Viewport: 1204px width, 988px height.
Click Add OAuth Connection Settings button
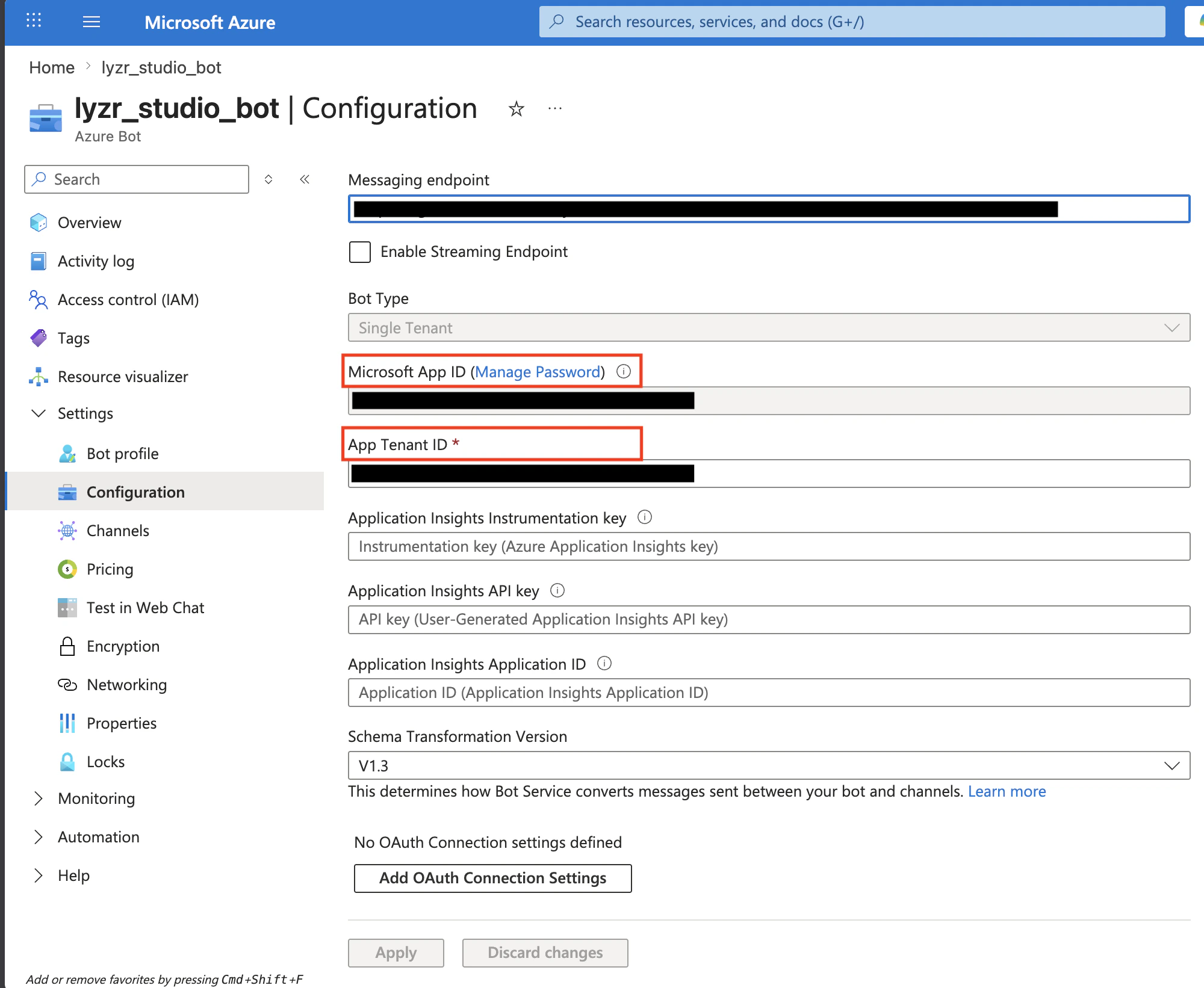[x=492, y=878]
